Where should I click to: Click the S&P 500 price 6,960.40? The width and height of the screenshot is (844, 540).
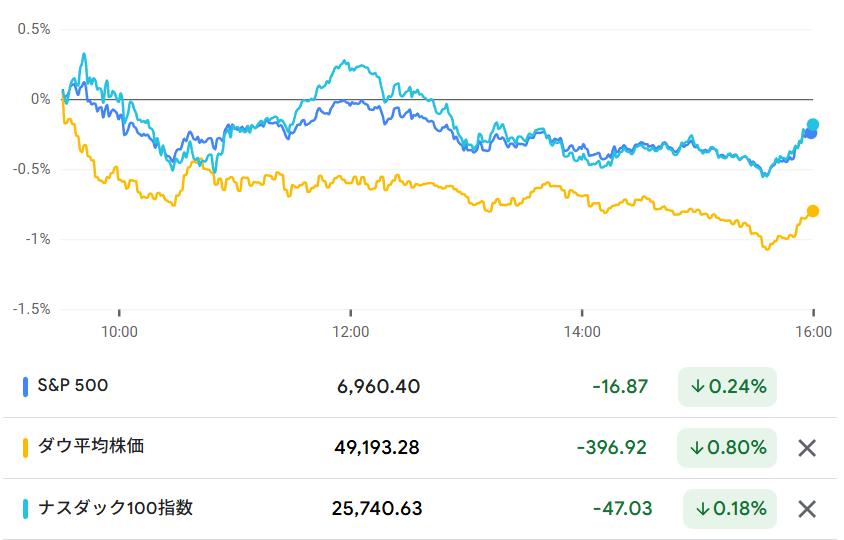point(379,387)
